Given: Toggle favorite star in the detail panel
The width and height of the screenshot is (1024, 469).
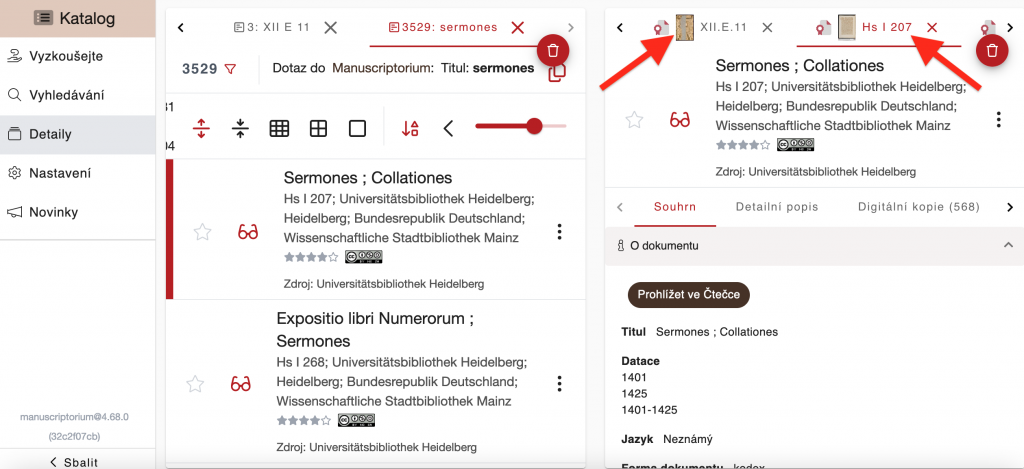Looking at the screenshot, I should [x=634, y=120].
